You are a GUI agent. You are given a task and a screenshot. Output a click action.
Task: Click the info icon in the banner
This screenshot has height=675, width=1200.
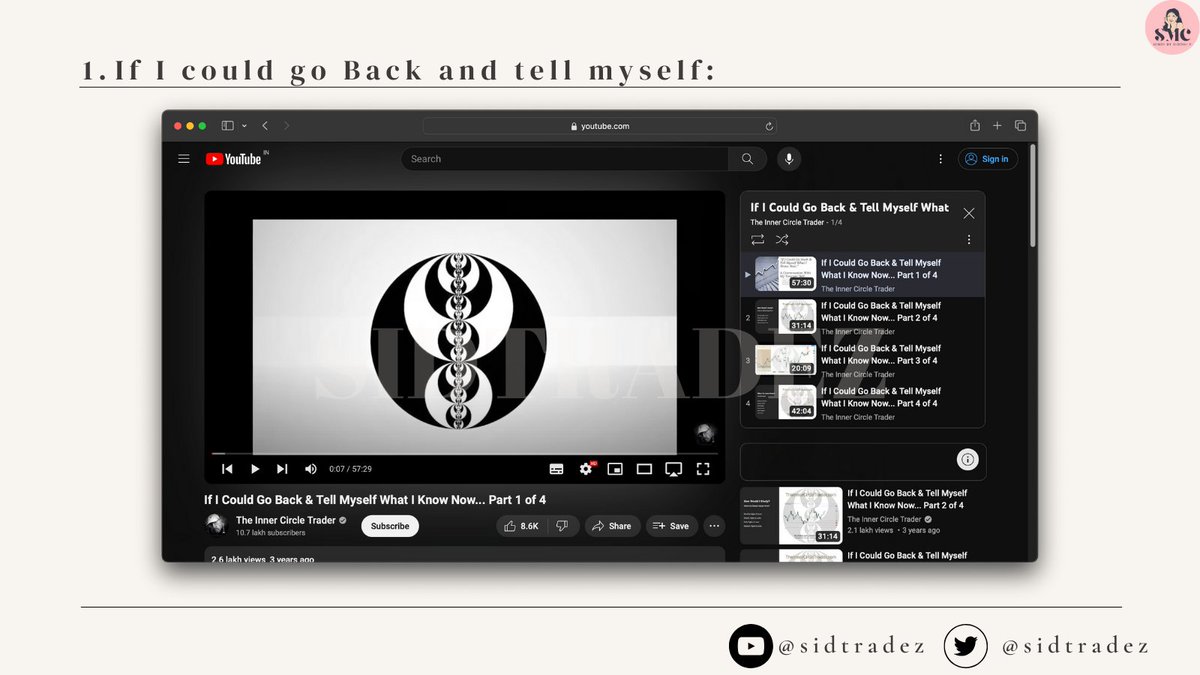[x=967, y=460]
